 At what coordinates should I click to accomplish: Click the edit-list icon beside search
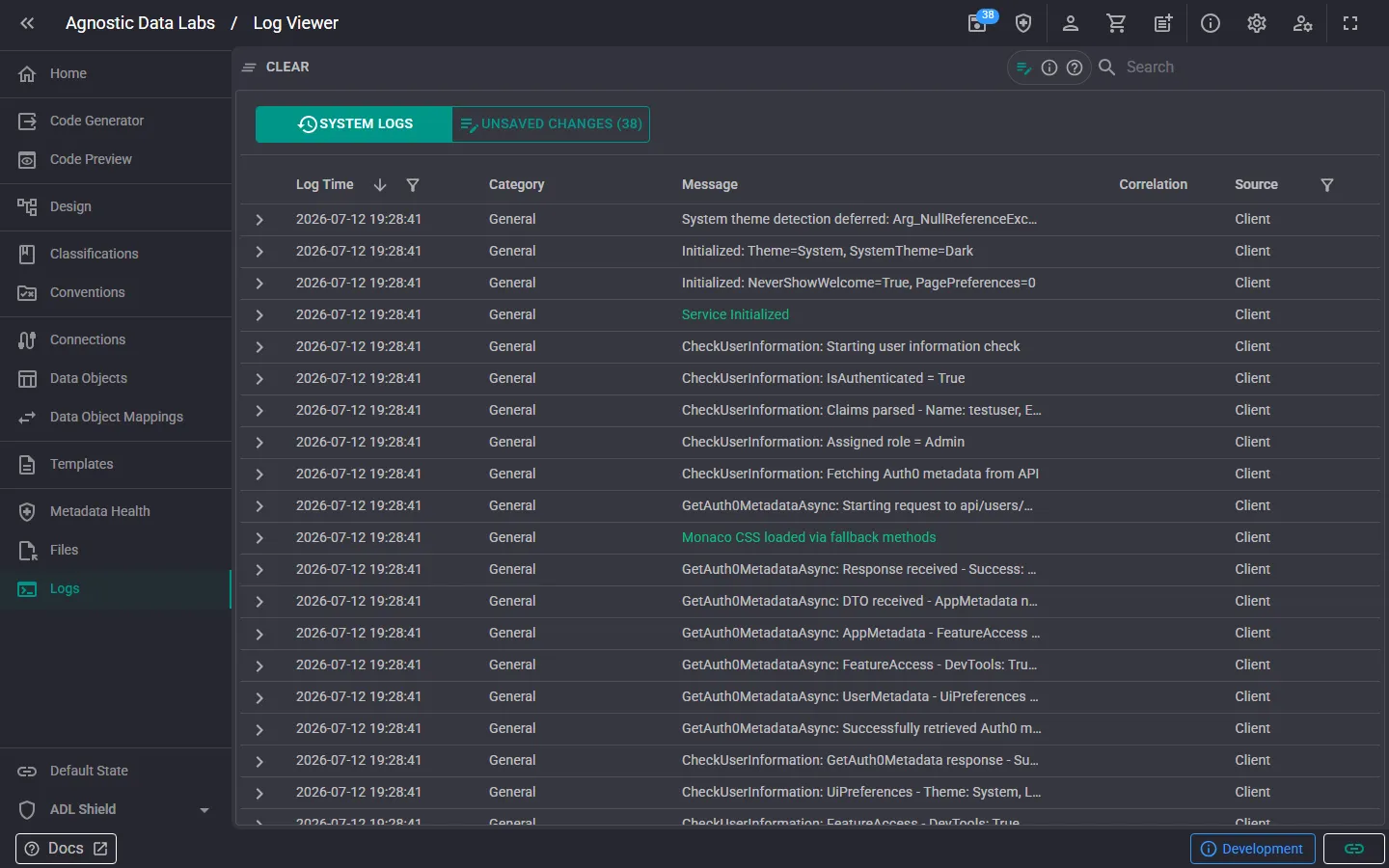(1024, 68)
